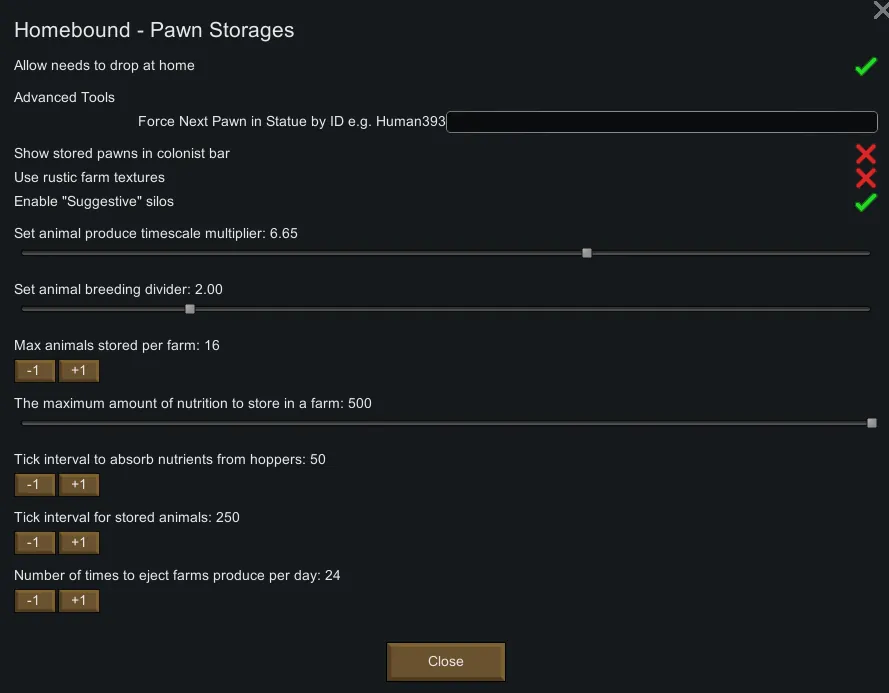Click the animal produce timescale multiplier slider handle
Viewport: 889px width, 693px height.
(x=587, y=253)
